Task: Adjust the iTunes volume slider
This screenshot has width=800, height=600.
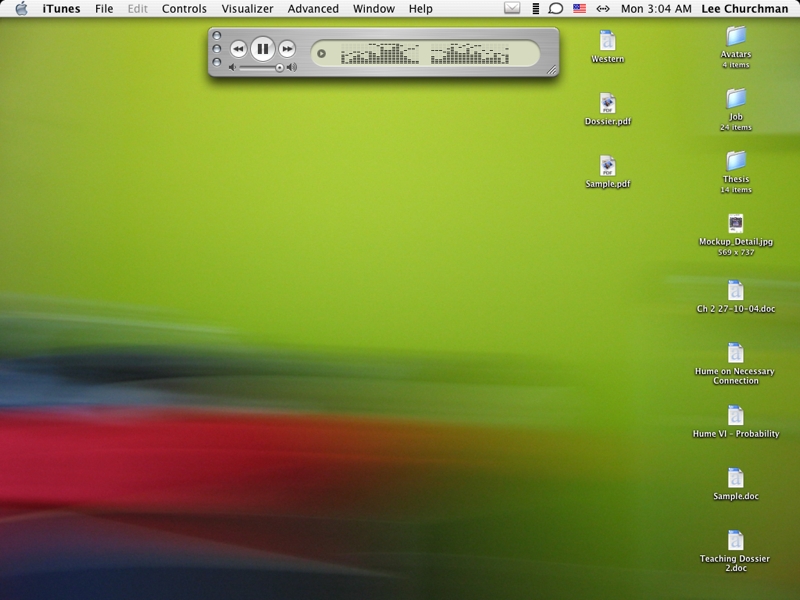Action: (x=280, y=68)
